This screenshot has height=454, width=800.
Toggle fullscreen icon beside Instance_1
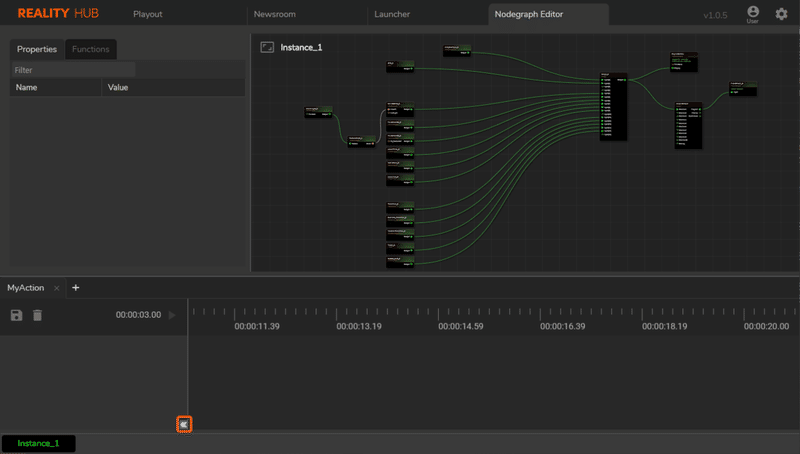(267, 47)
